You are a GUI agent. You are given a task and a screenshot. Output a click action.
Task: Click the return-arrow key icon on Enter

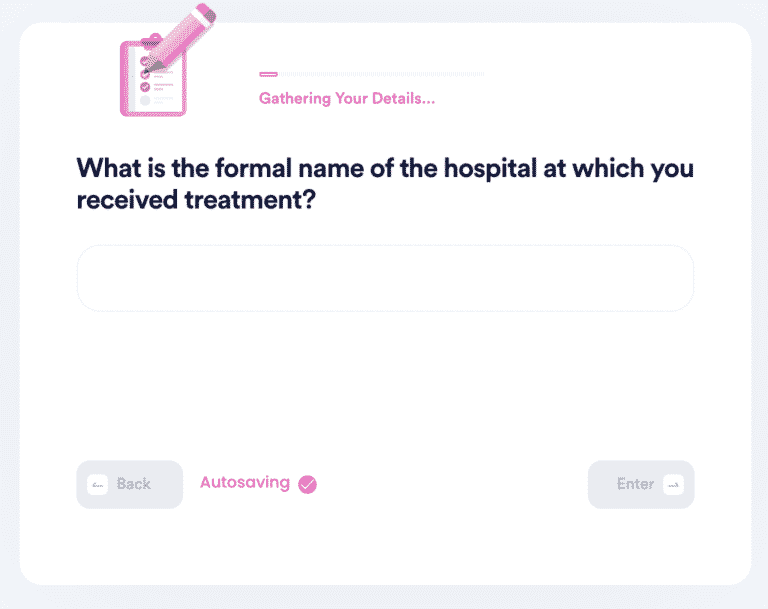click(x=673, y=484)
